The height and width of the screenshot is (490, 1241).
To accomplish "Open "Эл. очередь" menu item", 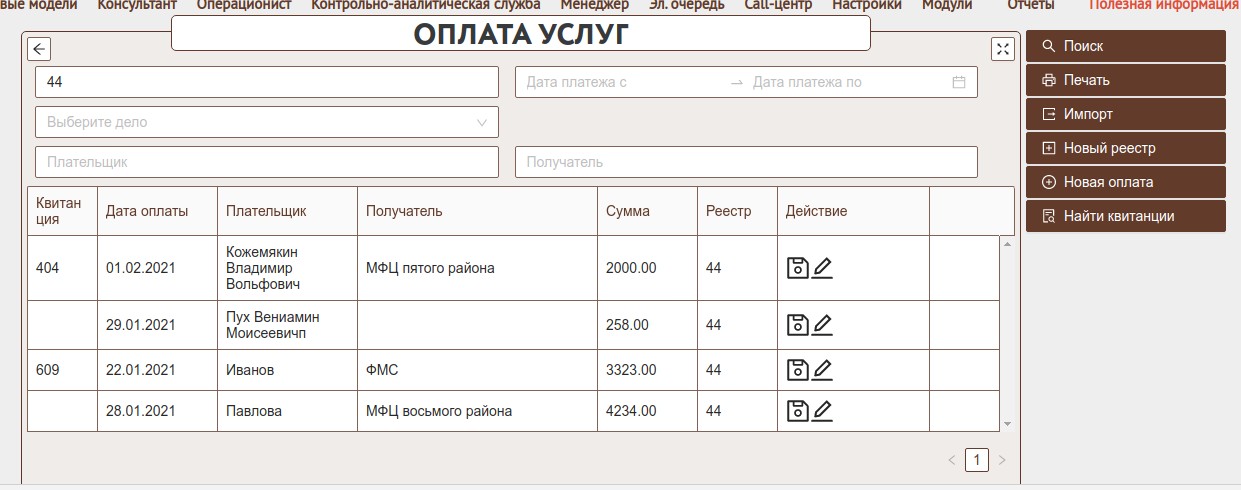I will pos(686,5).
